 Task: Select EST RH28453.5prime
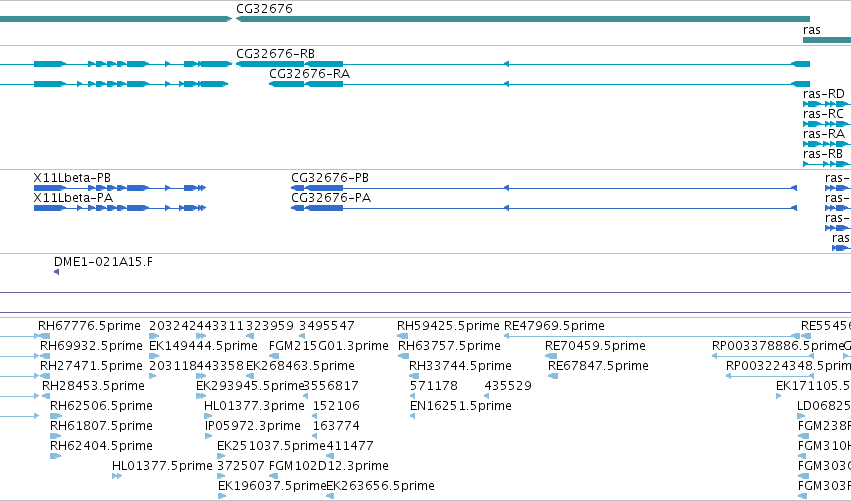click(93, 386)
